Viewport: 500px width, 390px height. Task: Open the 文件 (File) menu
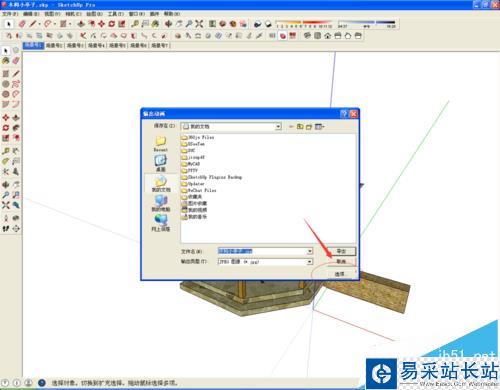(x=10, y=14)
